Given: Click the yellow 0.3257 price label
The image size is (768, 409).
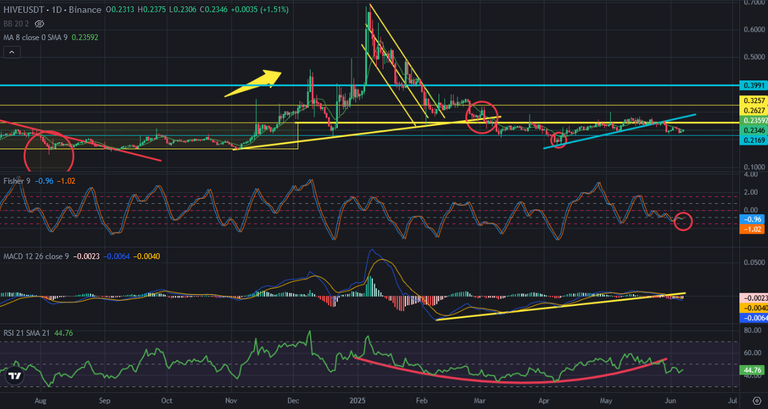Looking at the screenshot, I should point(752,101).
